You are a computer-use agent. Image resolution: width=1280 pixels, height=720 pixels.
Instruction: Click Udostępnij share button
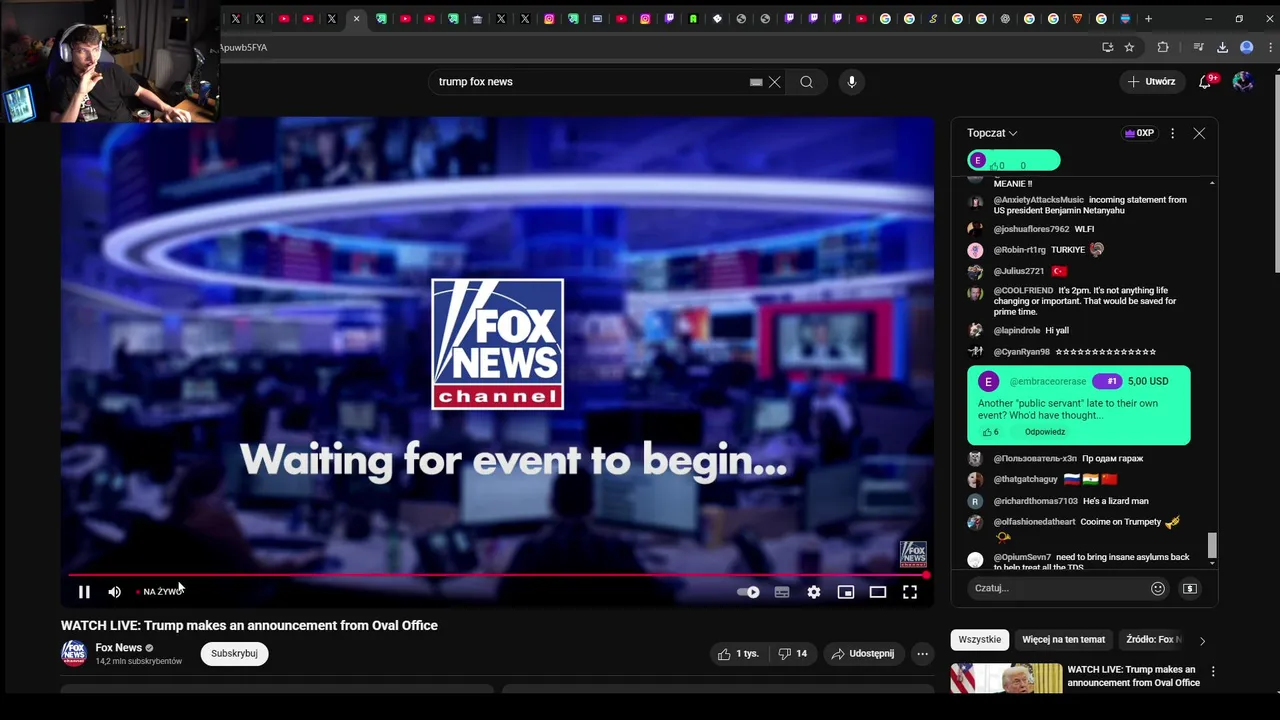[x=862, y=654]
